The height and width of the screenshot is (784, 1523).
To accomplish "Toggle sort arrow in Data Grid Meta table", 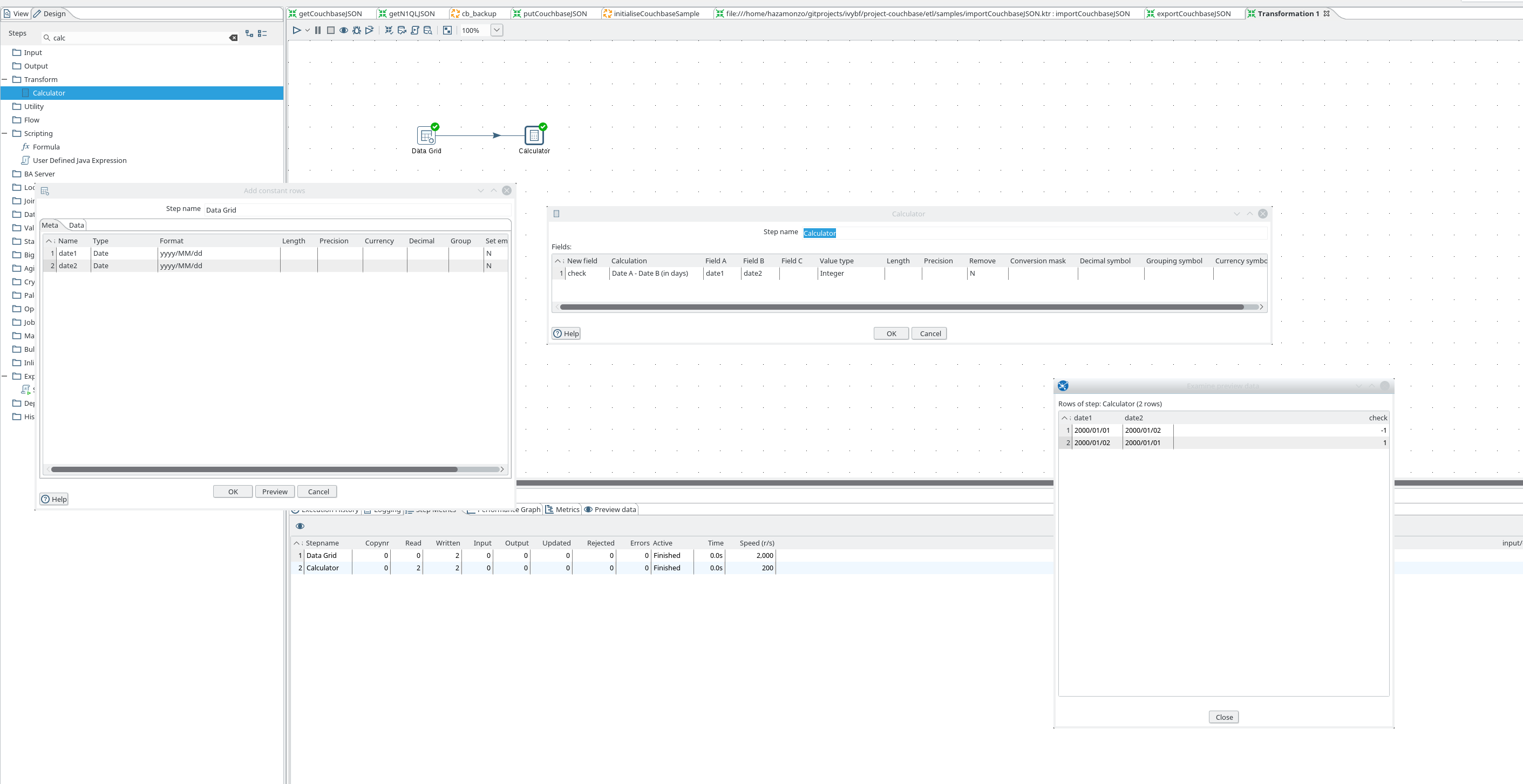I will tap(50, 241).
